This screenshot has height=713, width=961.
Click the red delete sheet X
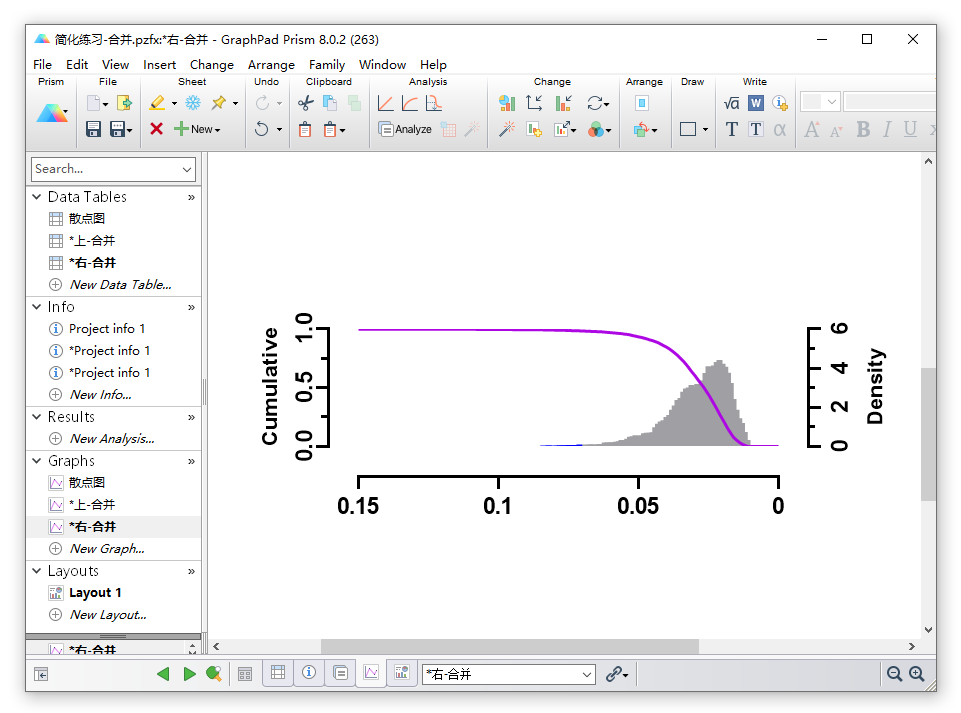pos(156,129)
